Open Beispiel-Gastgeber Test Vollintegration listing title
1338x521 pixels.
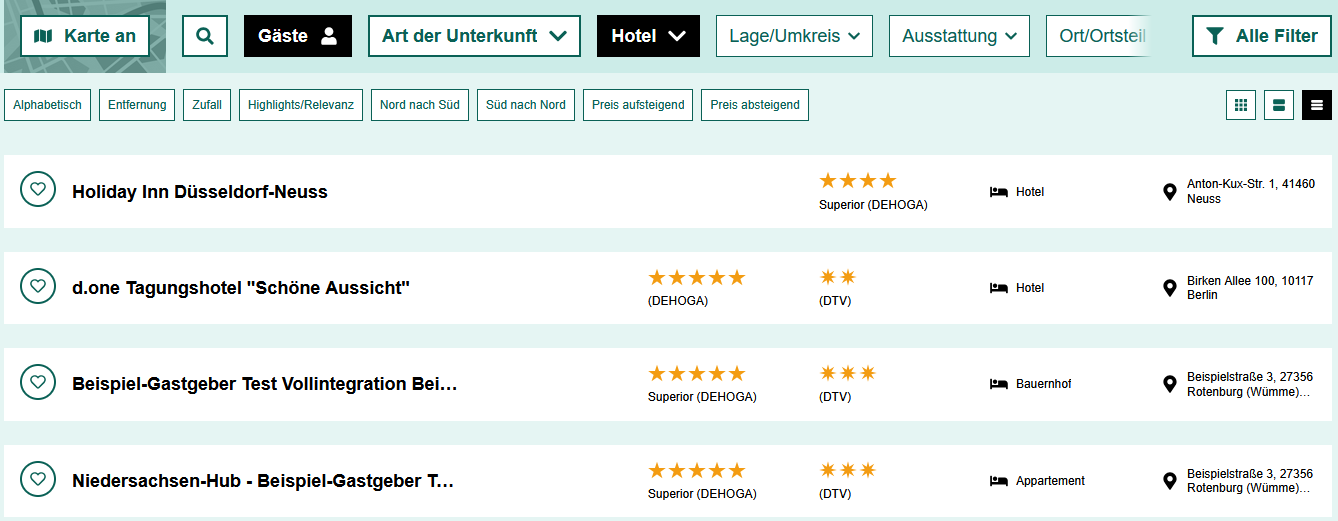click(x=265, y=384)
